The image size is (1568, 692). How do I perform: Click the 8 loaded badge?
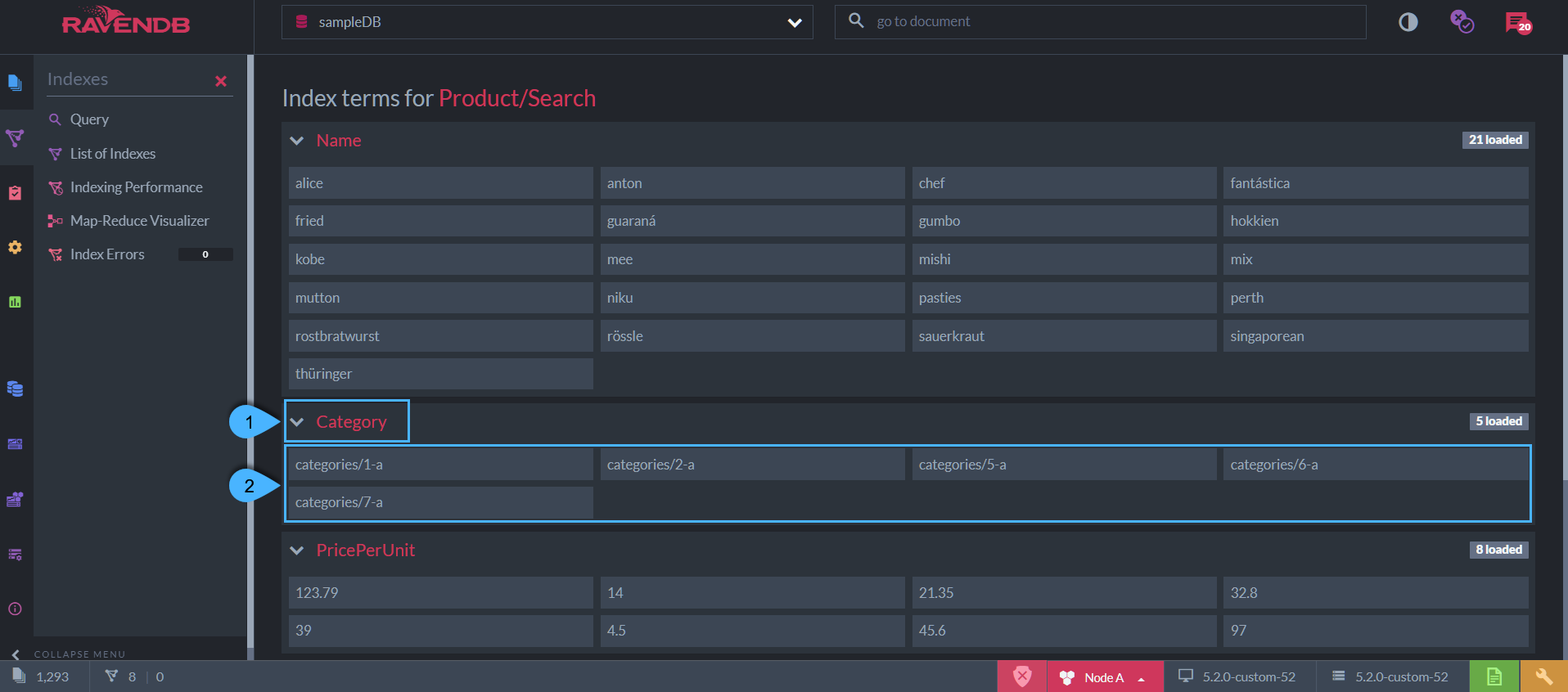(1498, 550)
